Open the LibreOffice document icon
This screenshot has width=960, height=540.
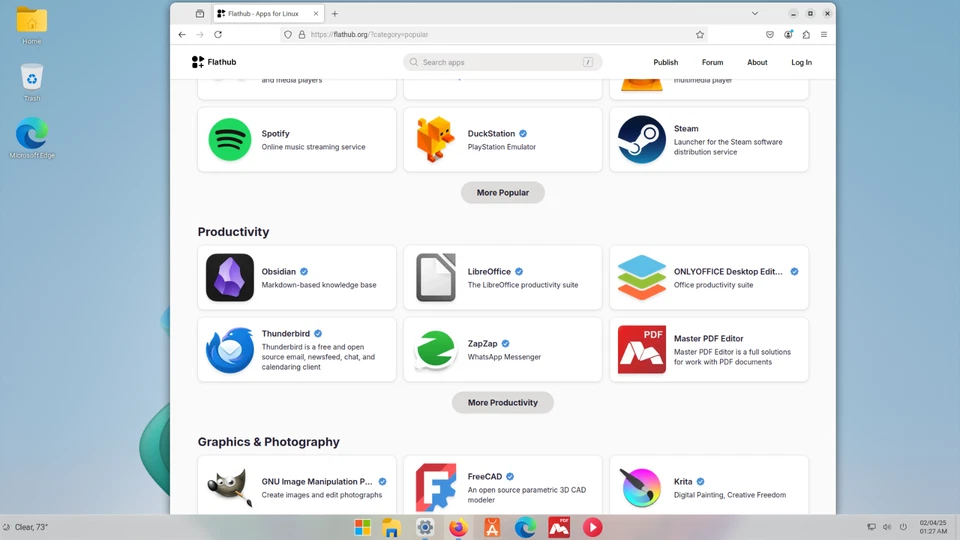435,277
